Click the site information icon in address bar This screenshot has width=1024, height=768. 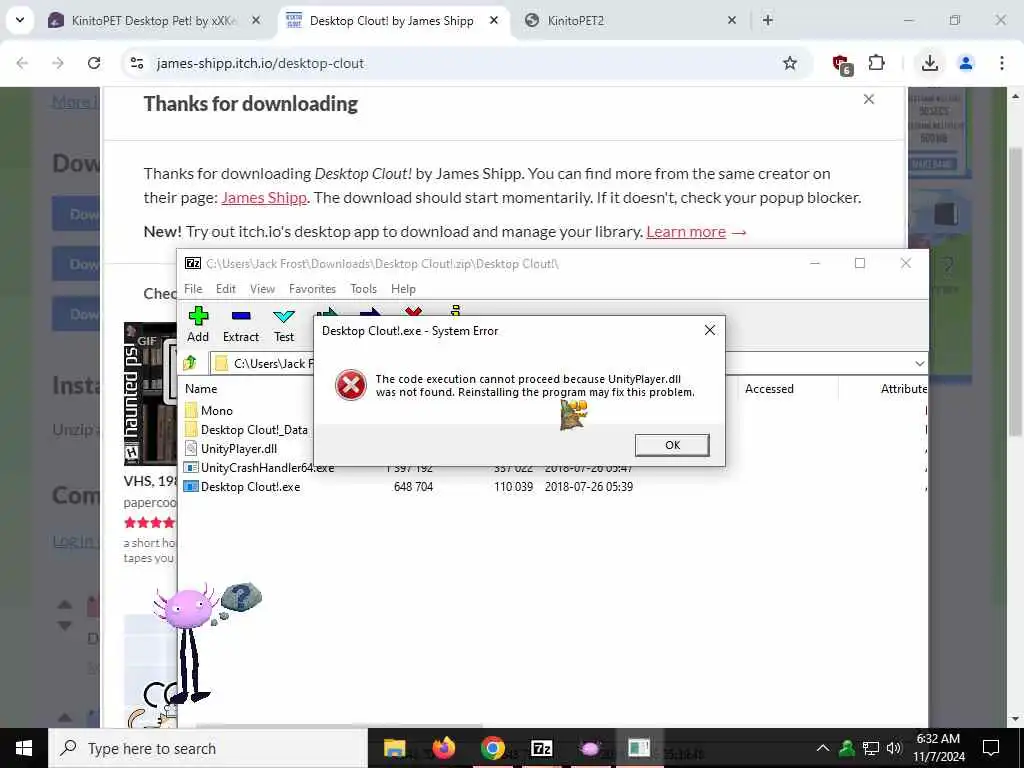tap(137, 63)
